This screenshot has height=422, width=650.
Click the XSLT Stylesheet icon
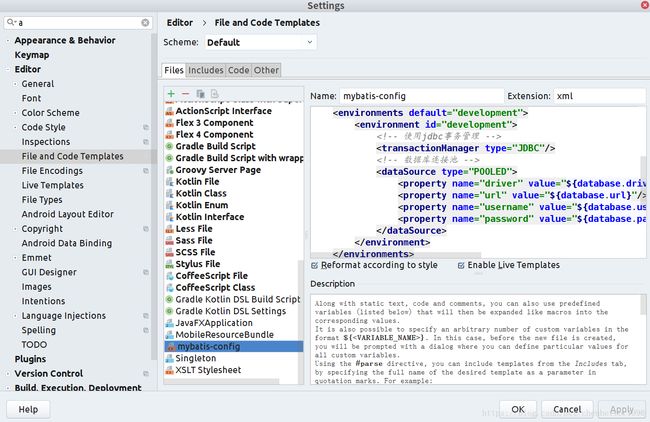tap(170, 370)
